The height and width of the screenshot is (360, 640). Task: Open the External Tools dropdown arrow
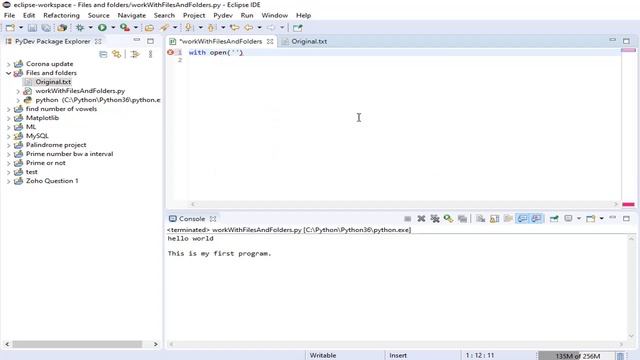coord(136,28)
